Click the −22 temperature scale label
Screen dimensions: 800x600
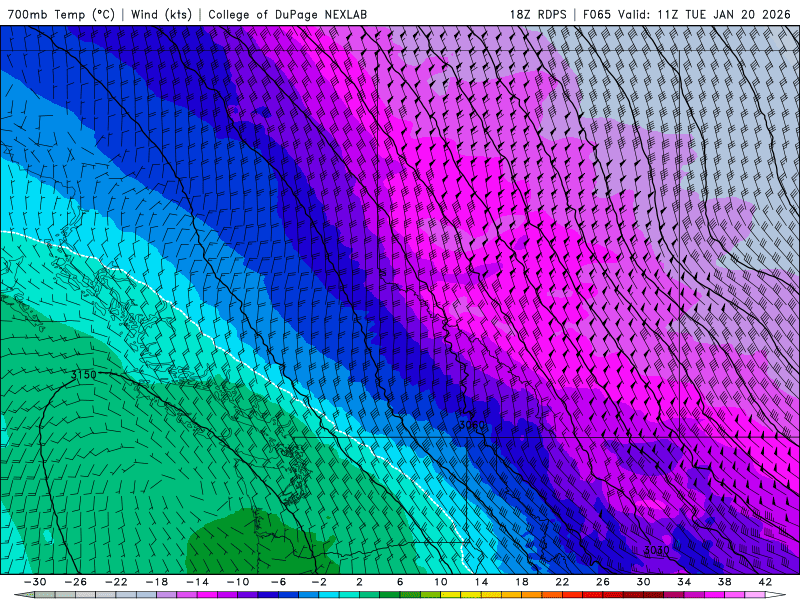tap(116, 582)
